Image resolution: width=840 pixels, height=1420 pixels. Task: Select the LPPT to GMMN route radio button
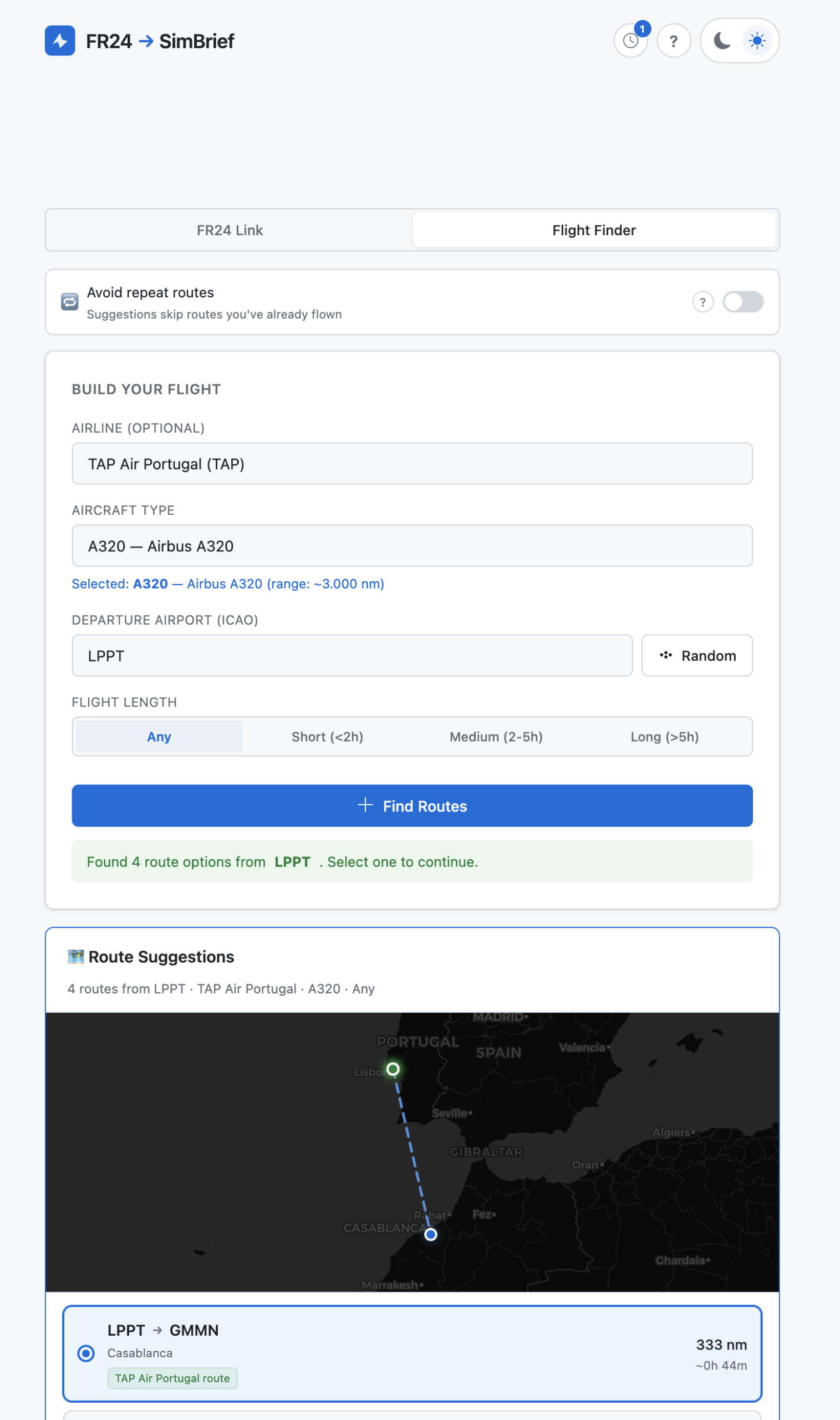click(x=86, y=1354)
